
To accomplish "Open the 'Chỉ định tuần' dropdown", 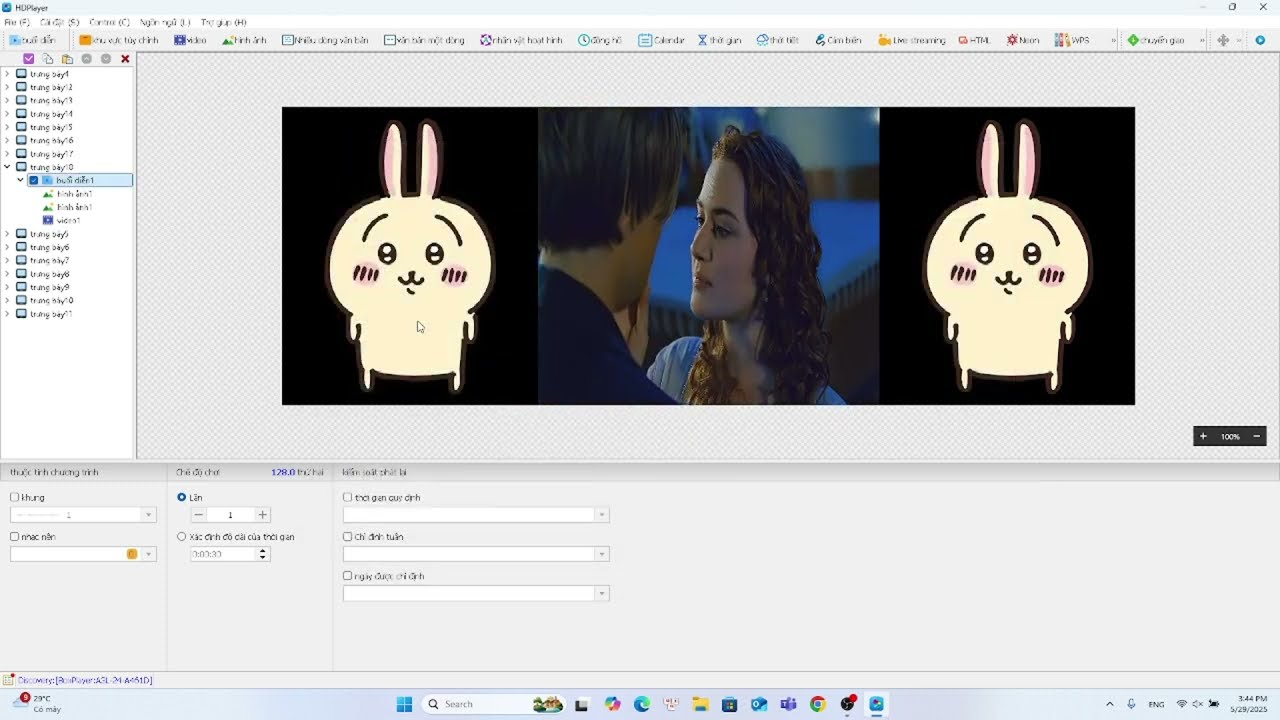I will (602, 554).
